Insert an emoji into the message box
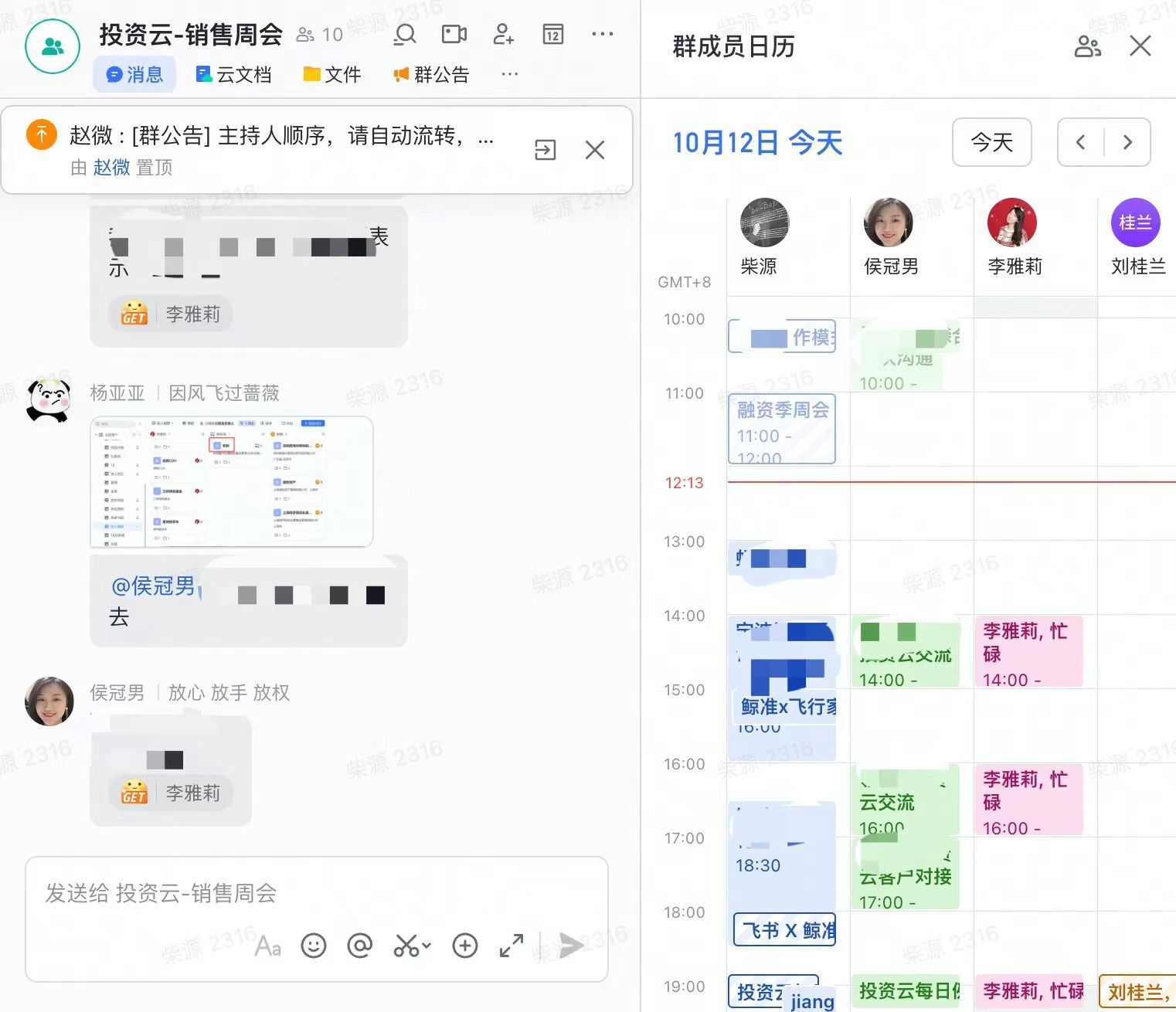This screenshot has width=1176, height=1012. [x=314, y=946]
